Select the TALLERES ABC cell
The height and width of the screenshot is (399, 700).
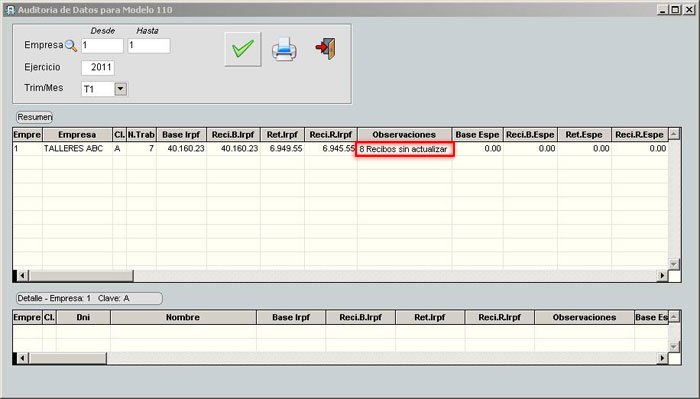click(x=77, y=149)
